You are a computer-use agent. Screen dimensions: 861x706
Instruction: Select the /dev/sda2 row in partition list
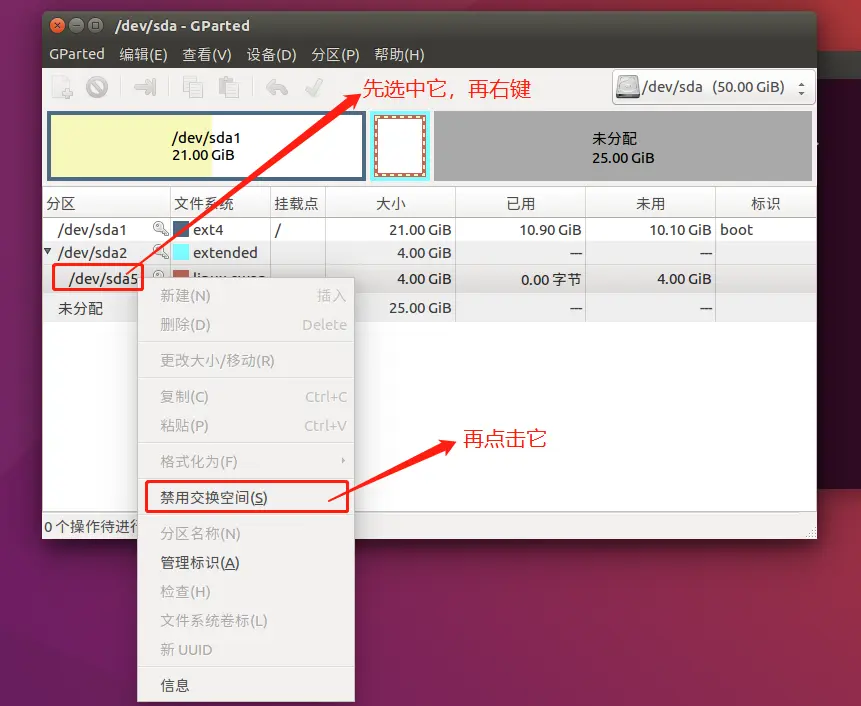429,253
